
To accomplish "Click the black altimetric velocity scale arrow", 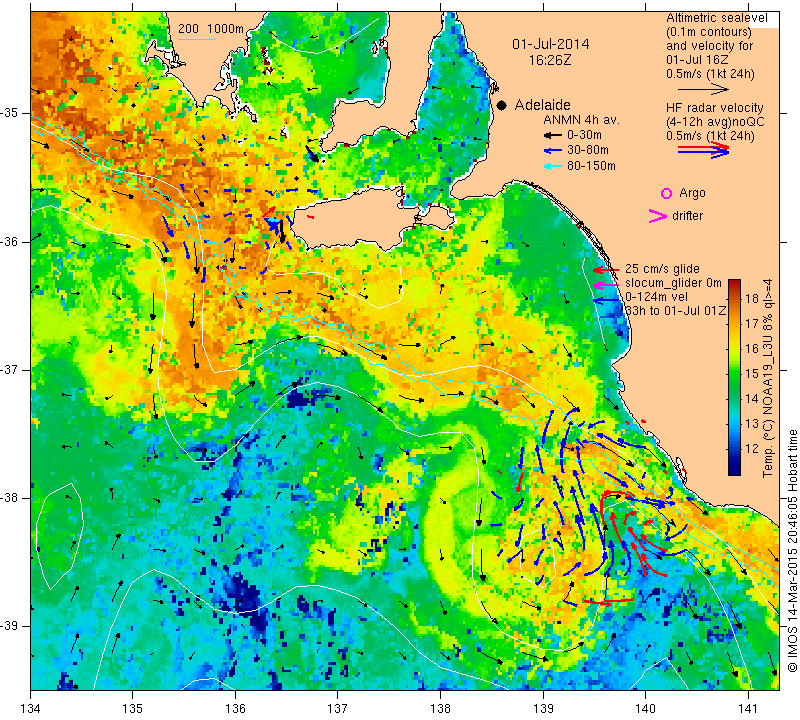I will click(703, 89).
